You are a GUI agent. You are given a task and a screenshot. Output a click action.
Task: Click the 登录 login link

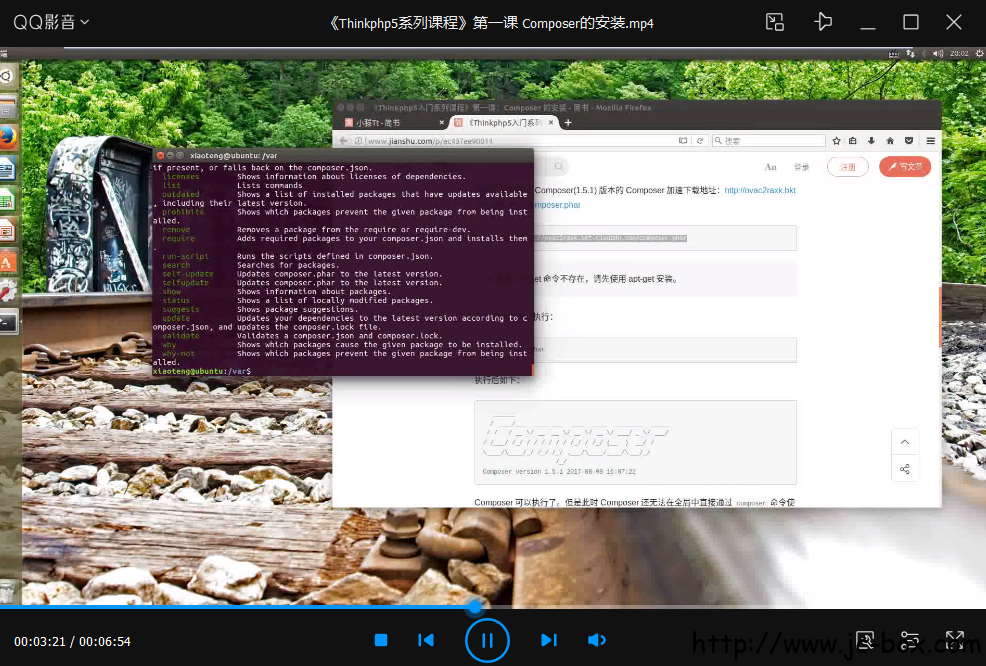click(802, 167)
